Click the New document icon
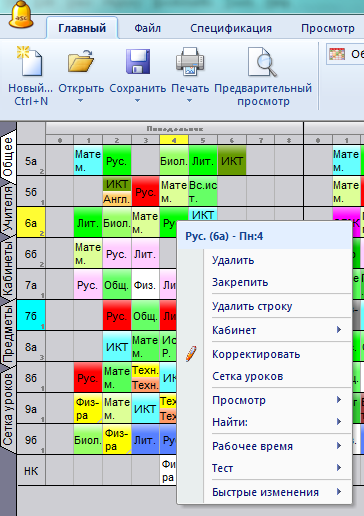Viewport: 364px width, 516px height. pos(30,62)
